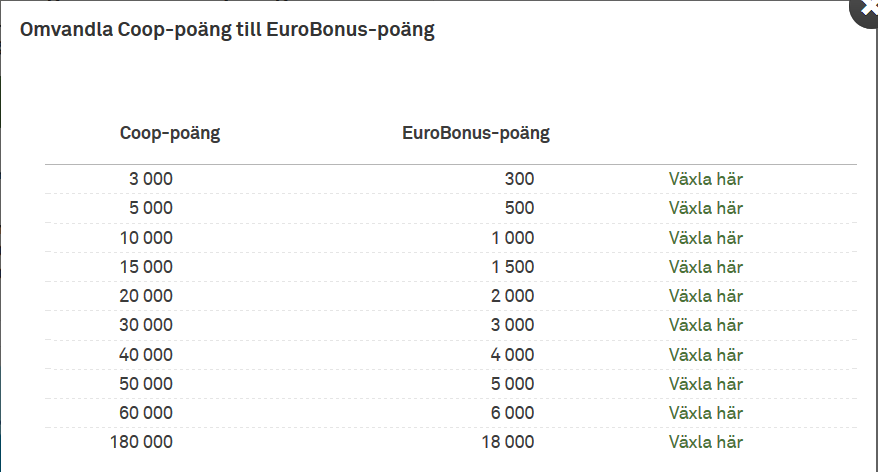
Task: Select the 300 EuroBonus-poäng cell
Action: (519, 180)
